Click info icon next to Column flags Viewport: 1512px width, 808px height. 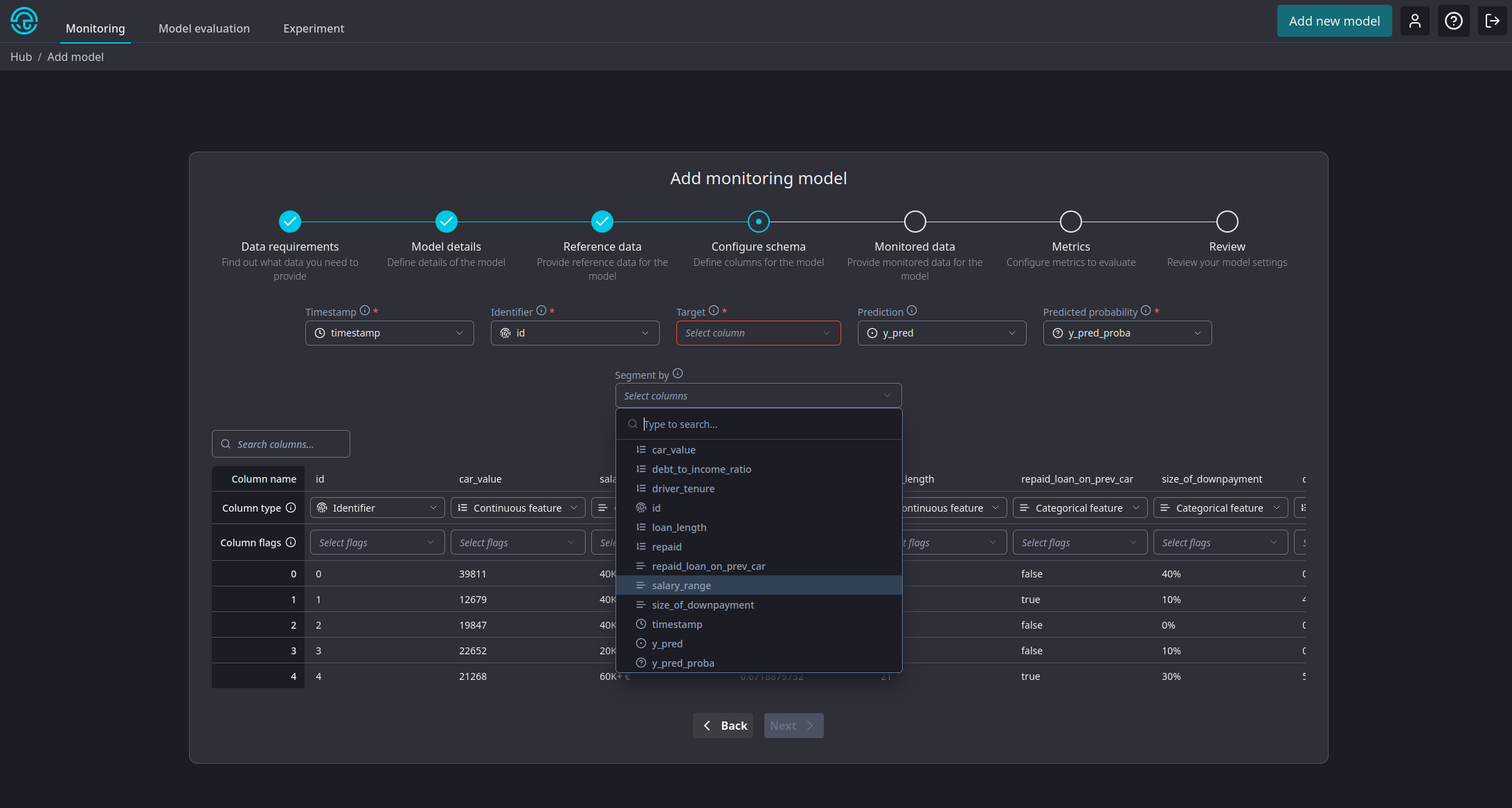coord(291,542)
